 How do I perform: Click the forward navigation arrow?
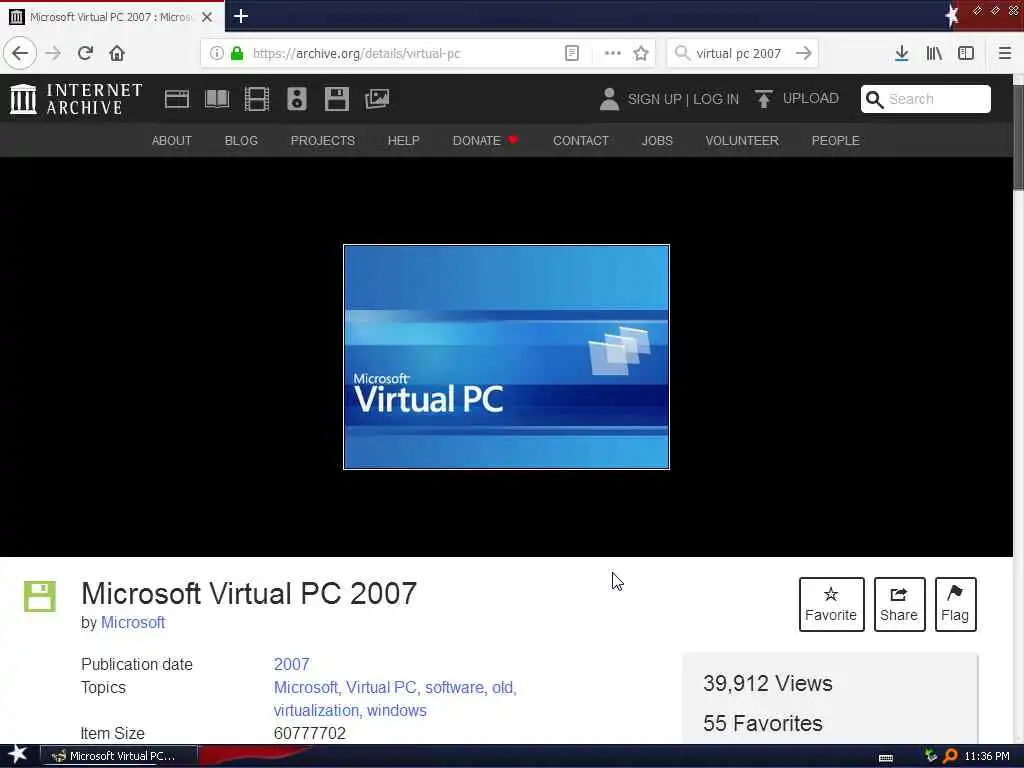(53, 53)
